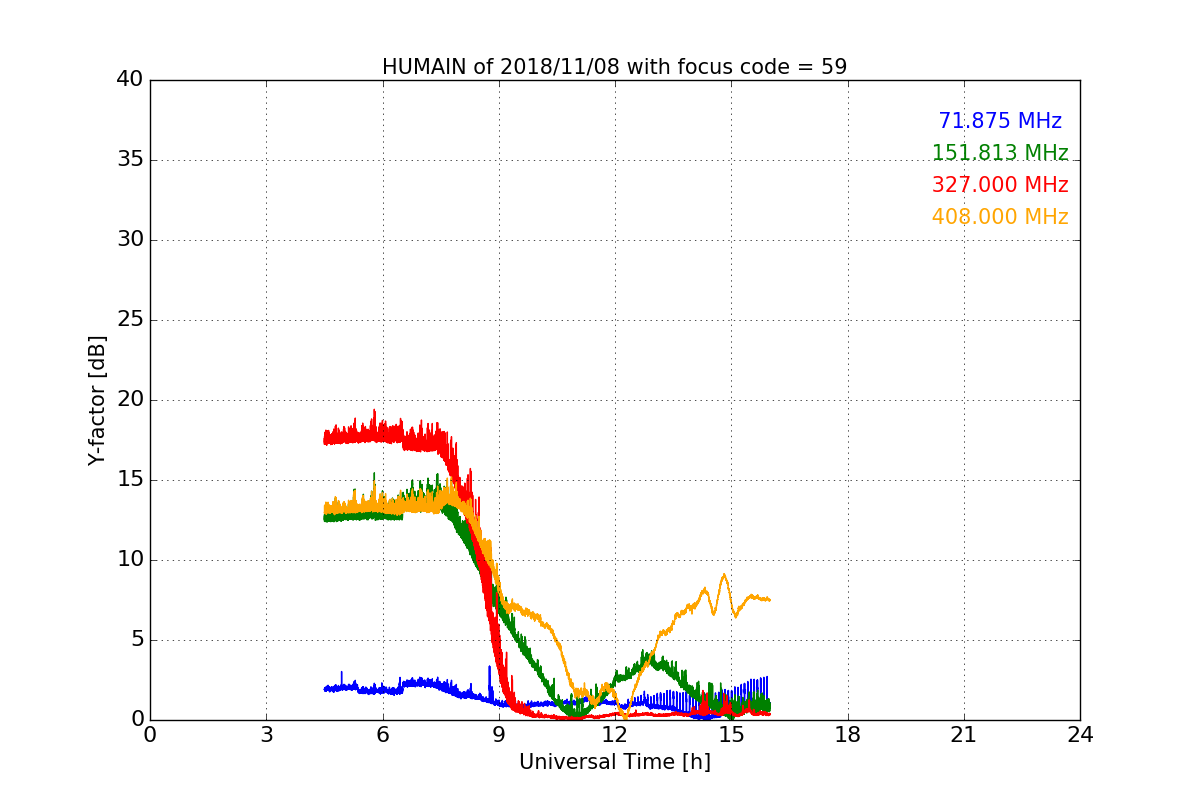Select the 151.813 MHz legend label
Viewport: 1200px width, 800px height.
1000,153
